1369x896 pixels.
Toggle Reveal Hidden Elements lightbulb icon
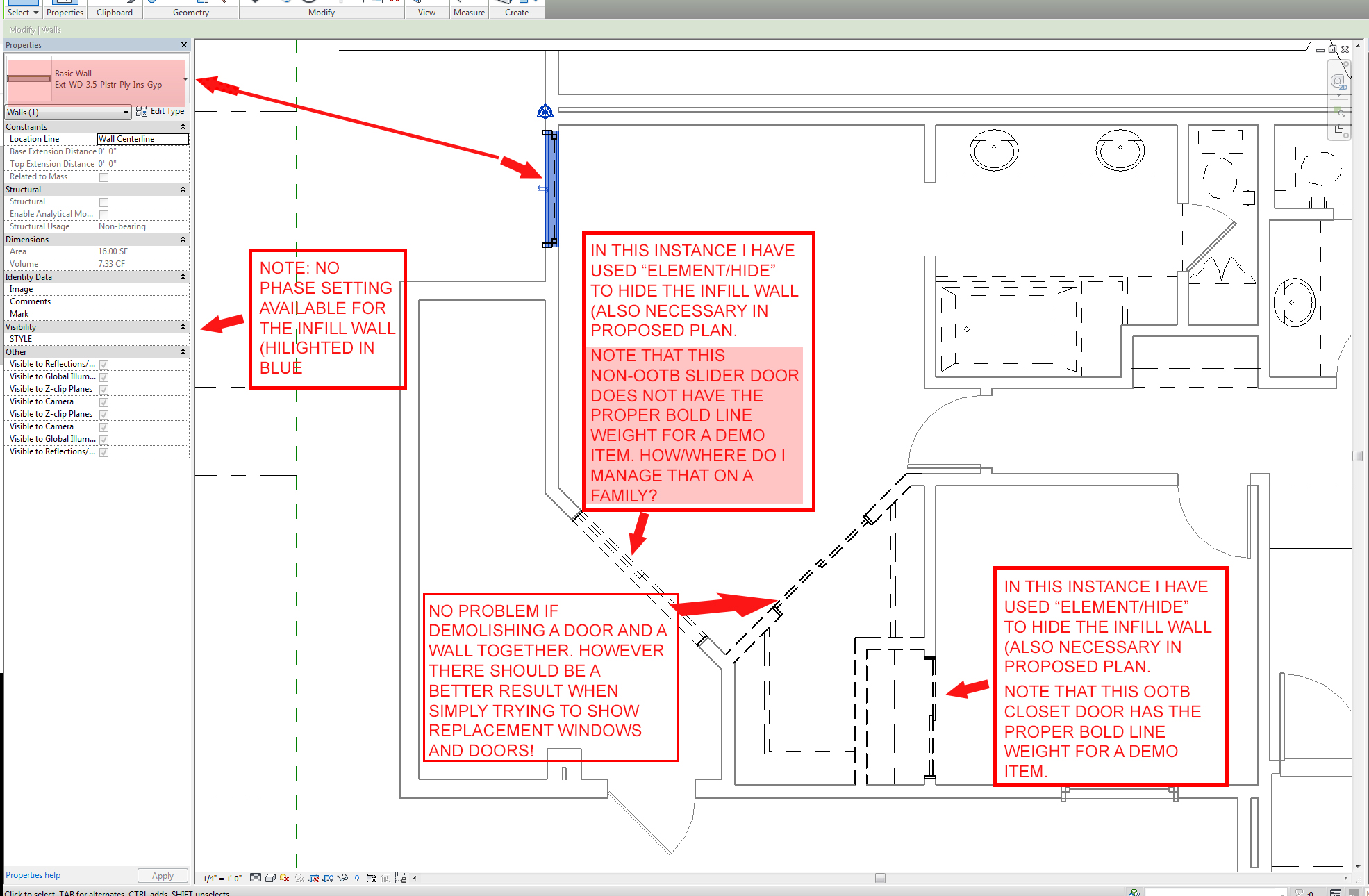coord(357,878)
